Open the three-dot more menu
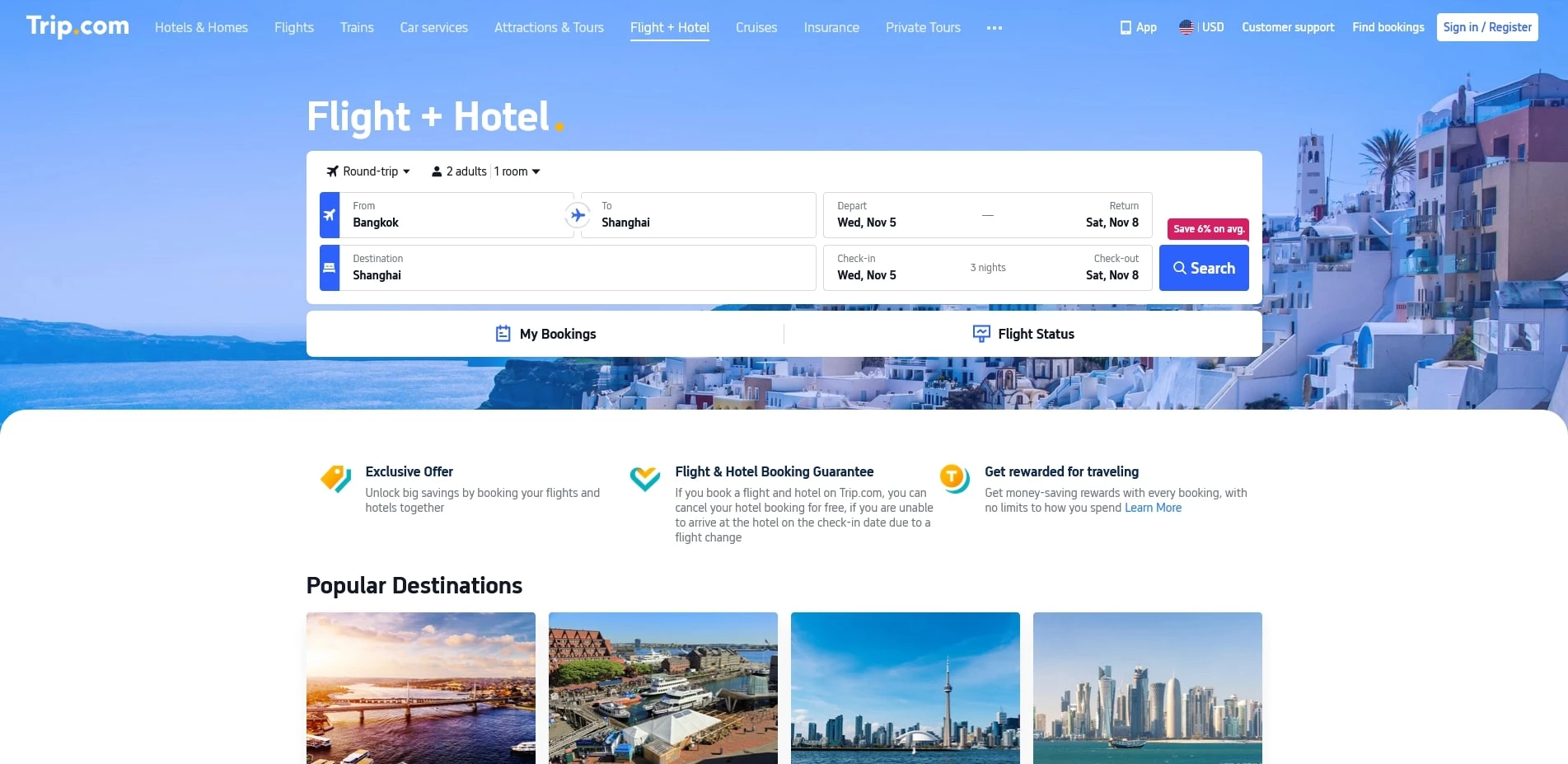This screenshot has width=1568, height=764. [x=995, y=28]
